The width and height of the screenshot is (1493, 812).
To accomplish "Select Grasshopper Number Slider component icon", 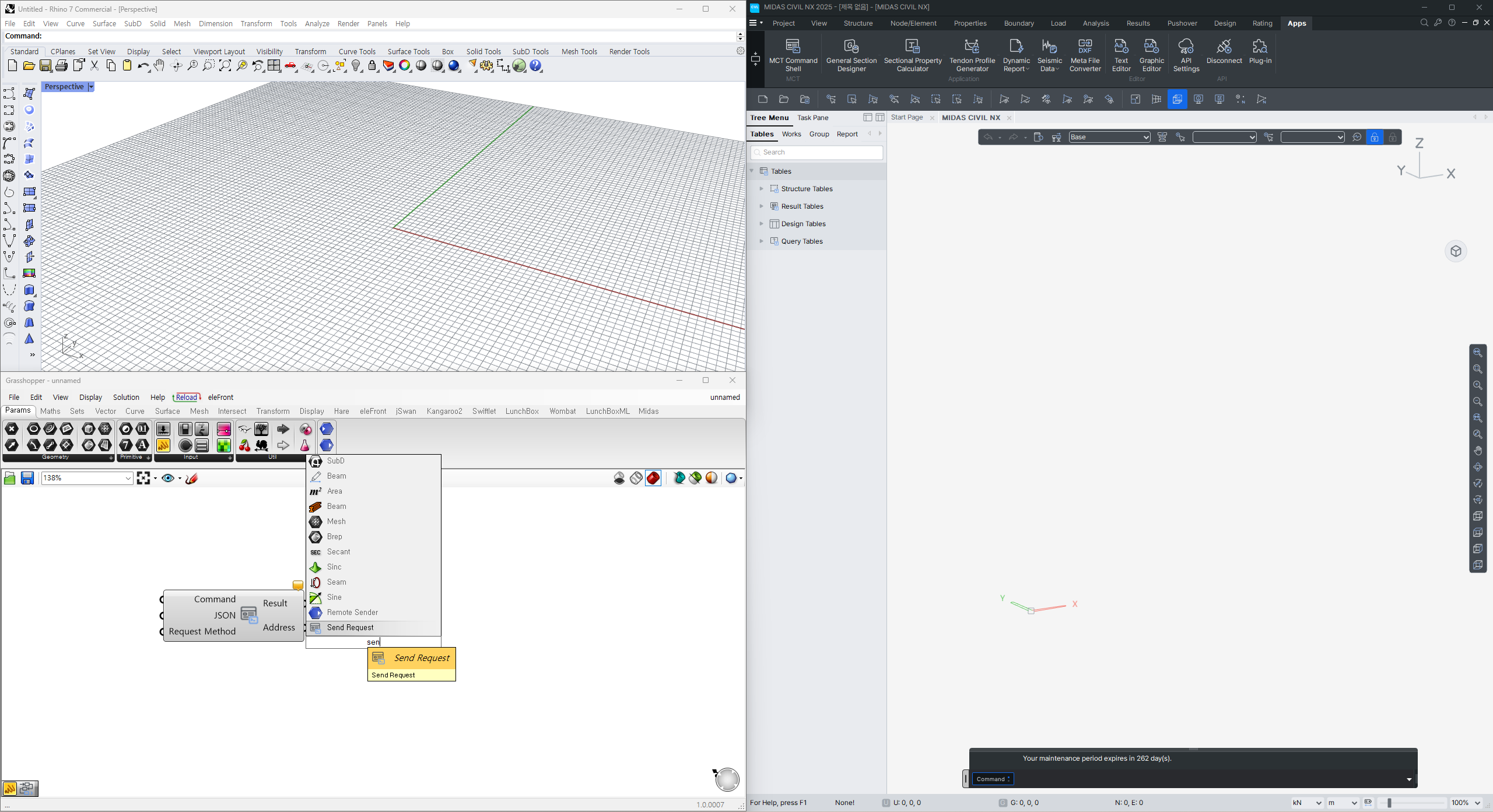I will click(x=163, y=429).
